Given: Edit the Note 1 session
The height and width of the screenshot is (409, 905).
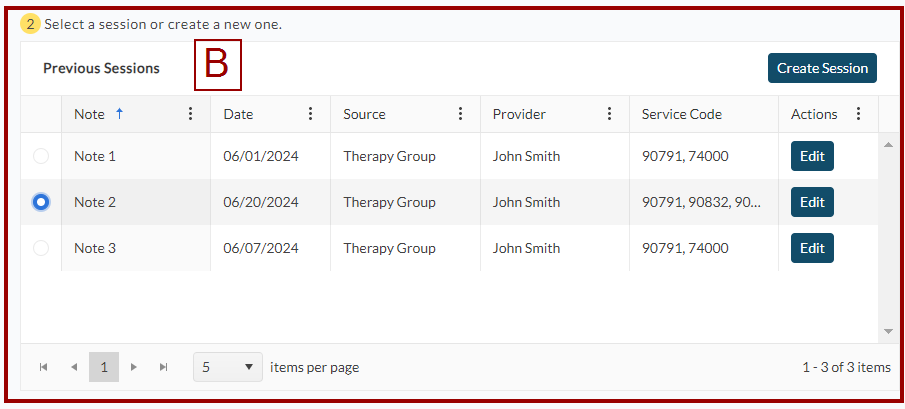Looking at the screenshot, I should (x=812, y=156).
